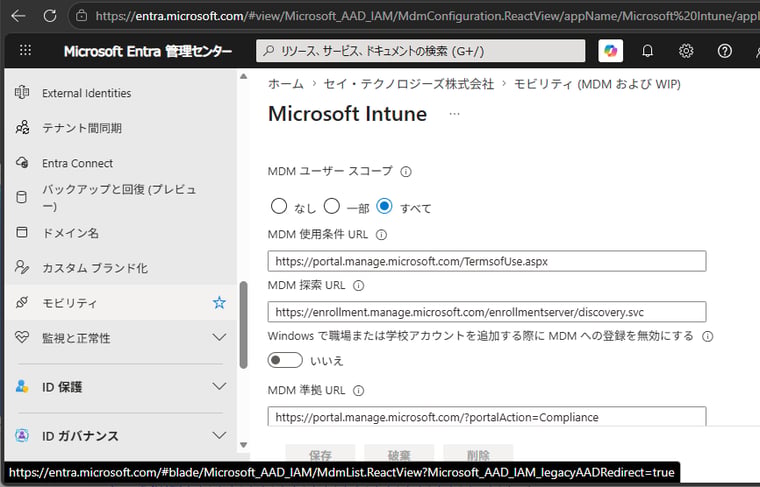This screenshot has height=487, width=760.
Task: Show info for MDM 使用条件 URL
Action: pyautogui.click(x=381, y=235)
